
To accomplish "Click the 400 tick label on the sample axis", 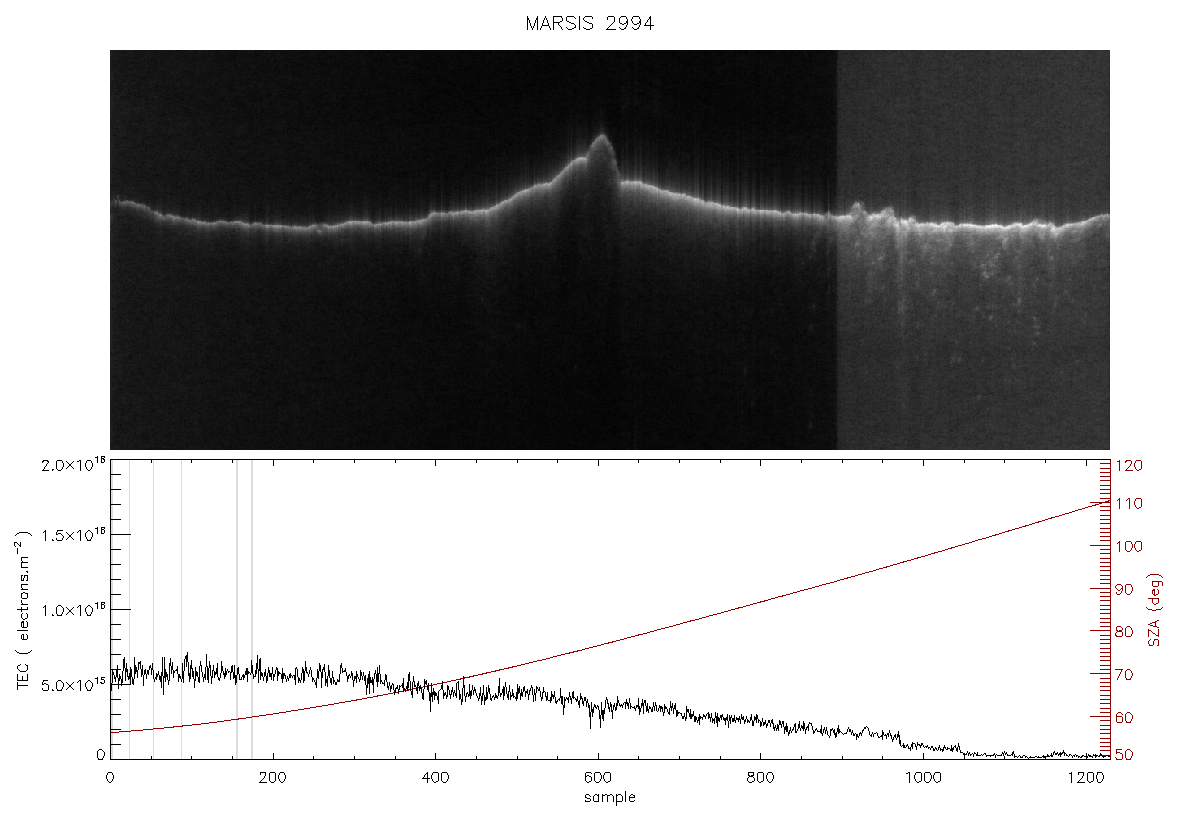I will click(435, 777).
